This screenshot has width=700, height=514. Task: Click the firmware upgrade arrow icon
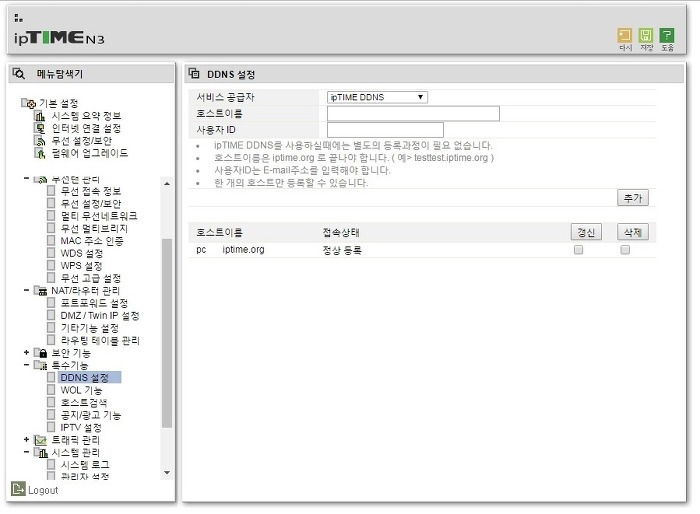click(x=40, y=154)
